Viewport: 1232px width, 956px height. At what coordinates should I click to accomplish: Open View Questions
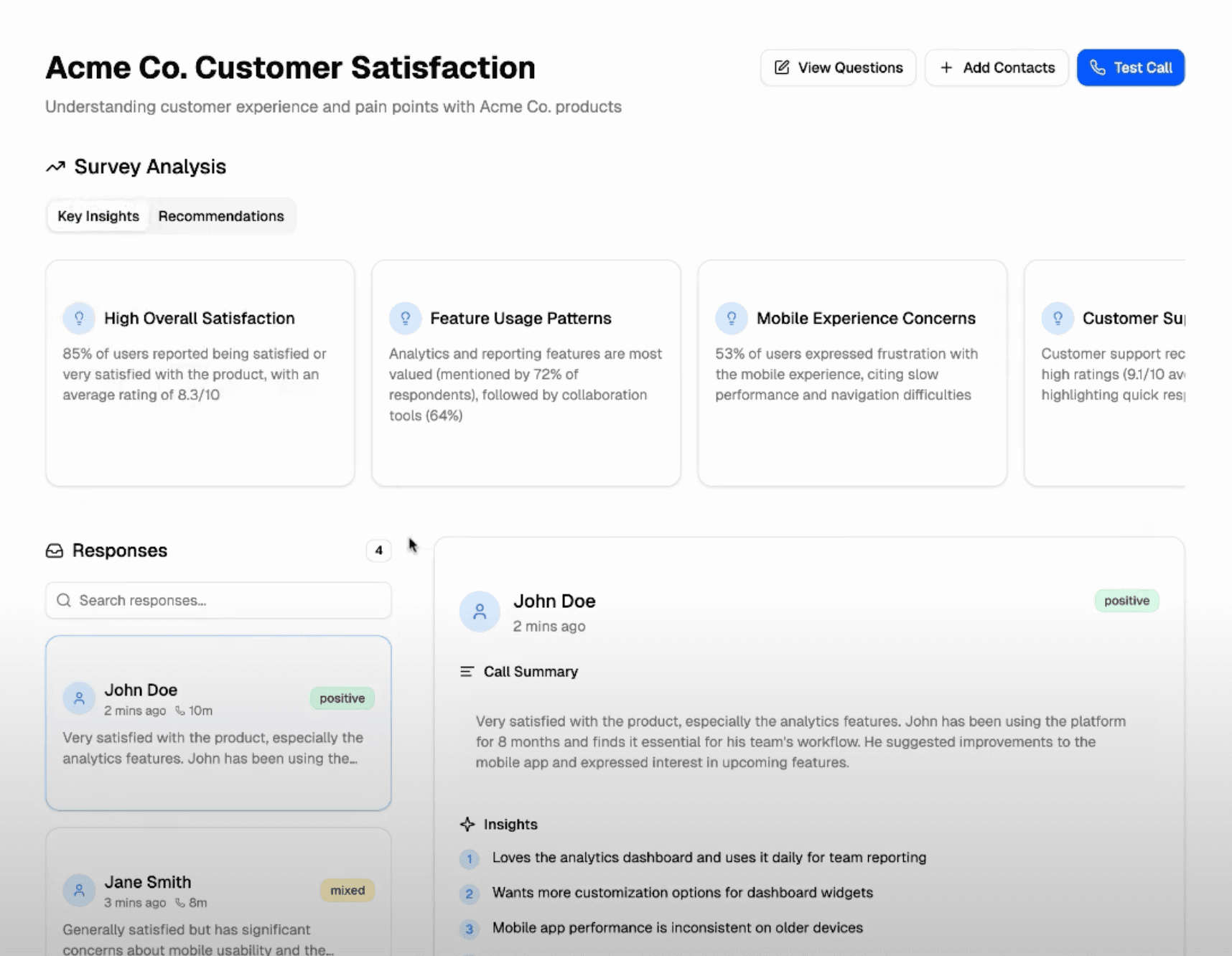coord(838,67)
